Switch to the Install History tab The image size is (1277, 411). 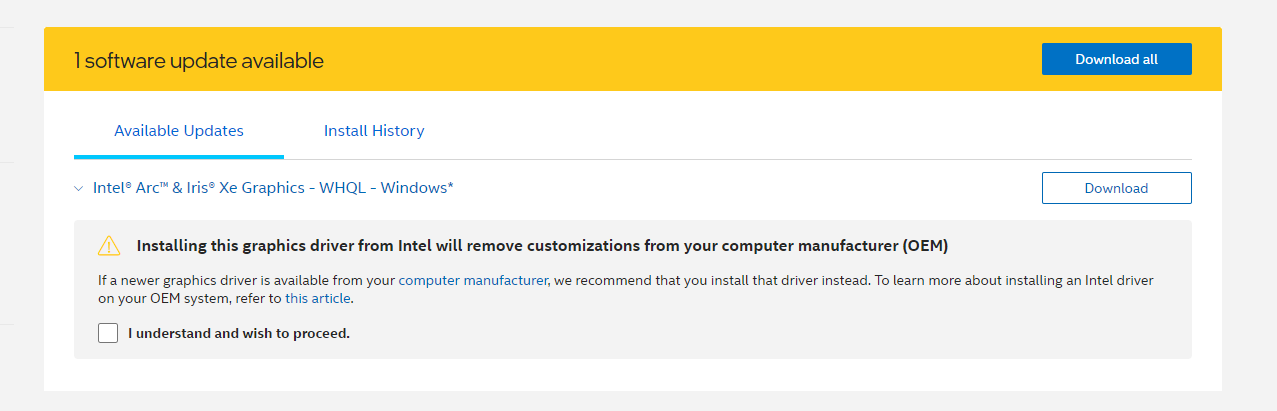(x=374, y=131)
